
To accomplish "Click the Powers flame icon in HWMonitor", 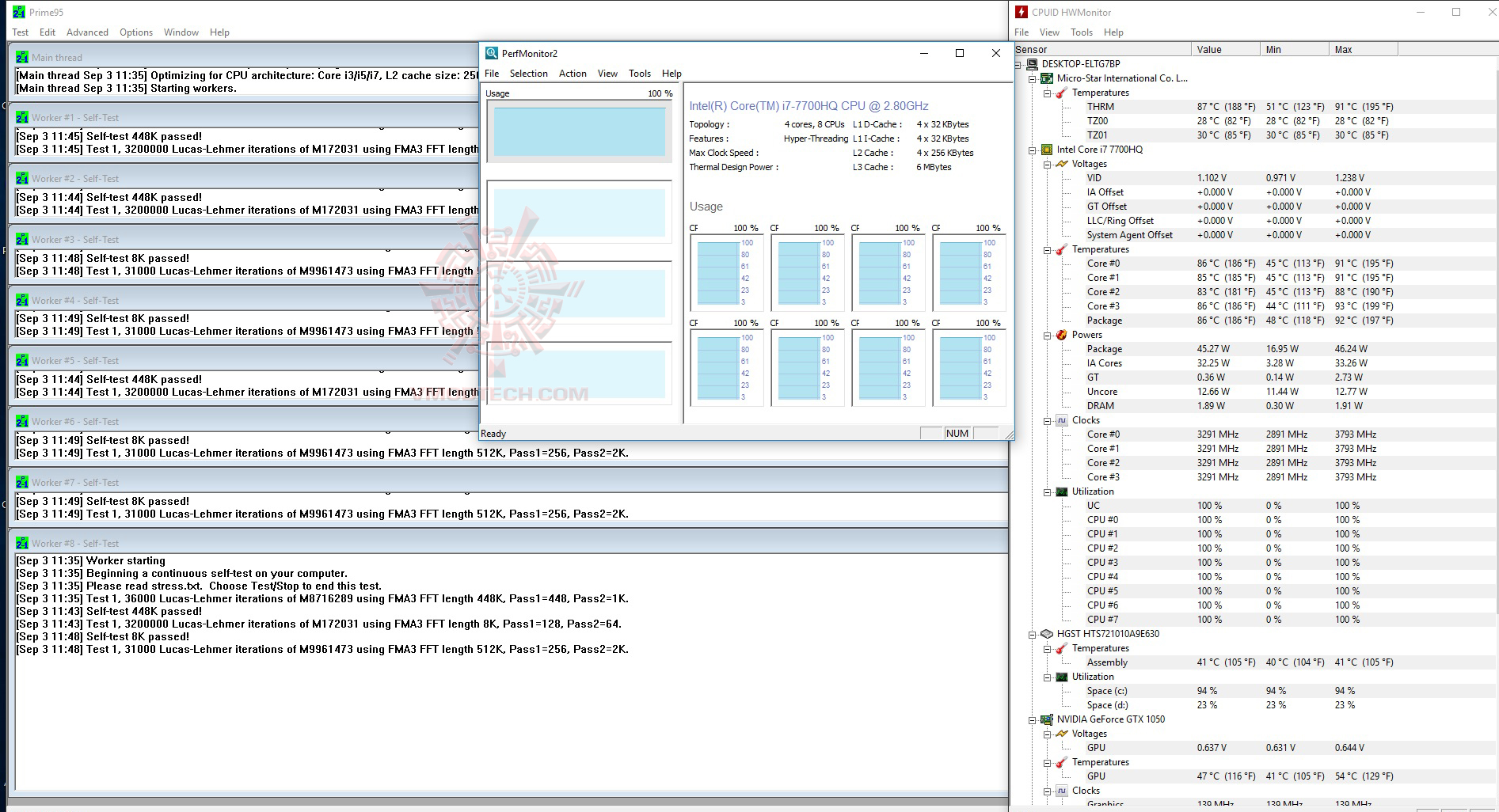I will tap(1062, 335).
